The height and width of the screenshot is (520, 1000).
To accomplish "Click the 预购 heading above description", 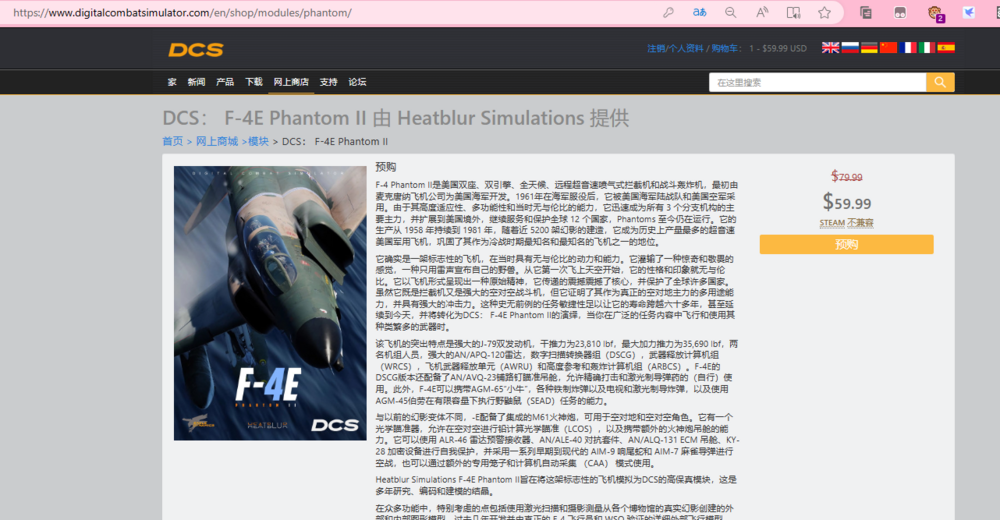I will coord(386,167).
